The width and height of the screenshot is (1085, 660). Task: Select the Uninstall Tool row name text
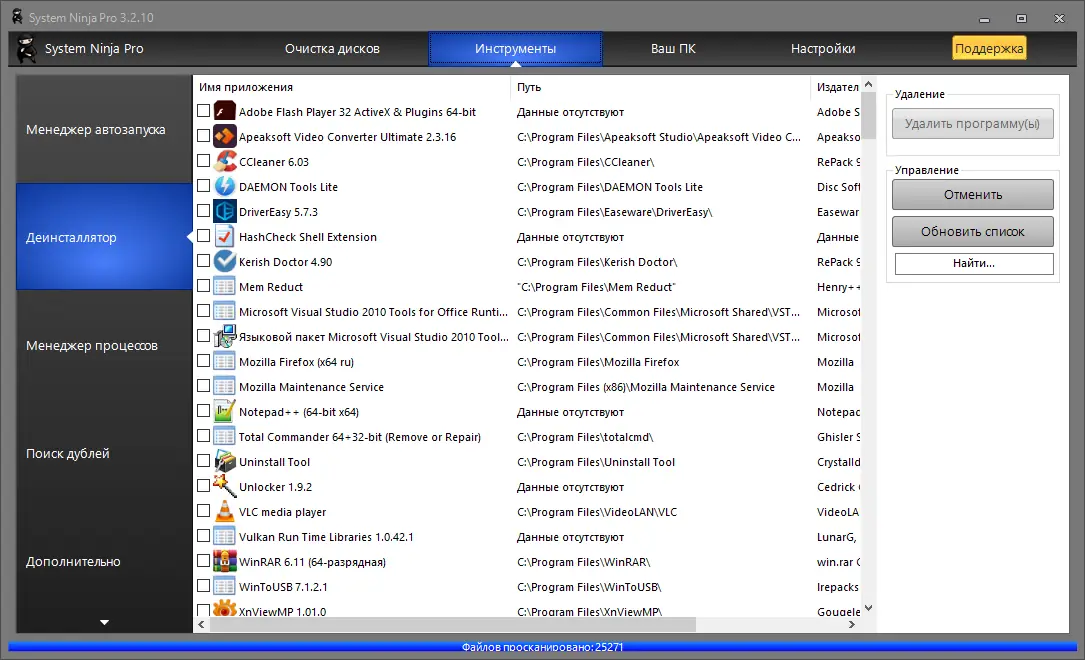274,461
